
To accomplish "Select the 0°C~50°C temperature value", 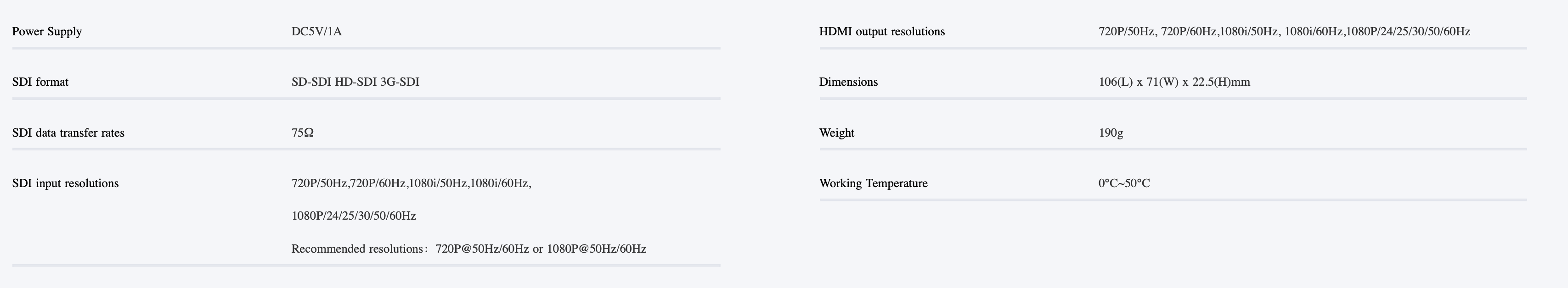I will pyautogui.click(x=1124, y=183).
